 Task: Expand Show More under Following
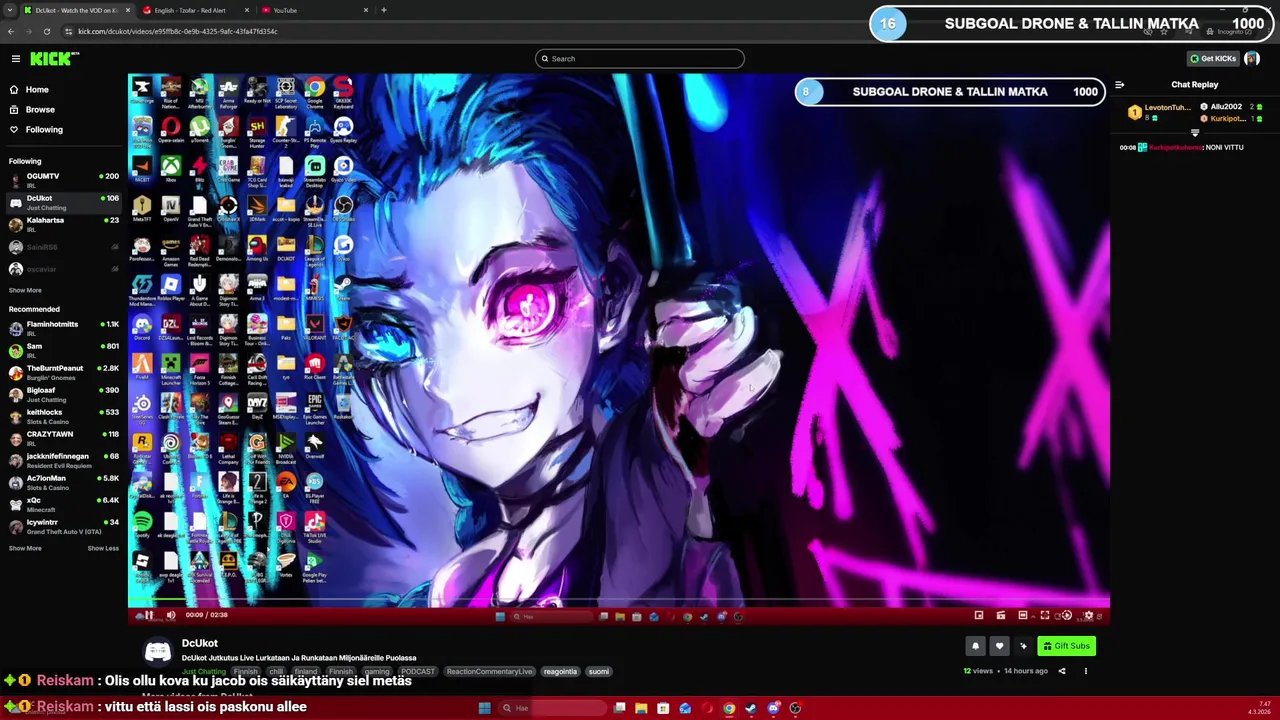(x=25, y=290)
